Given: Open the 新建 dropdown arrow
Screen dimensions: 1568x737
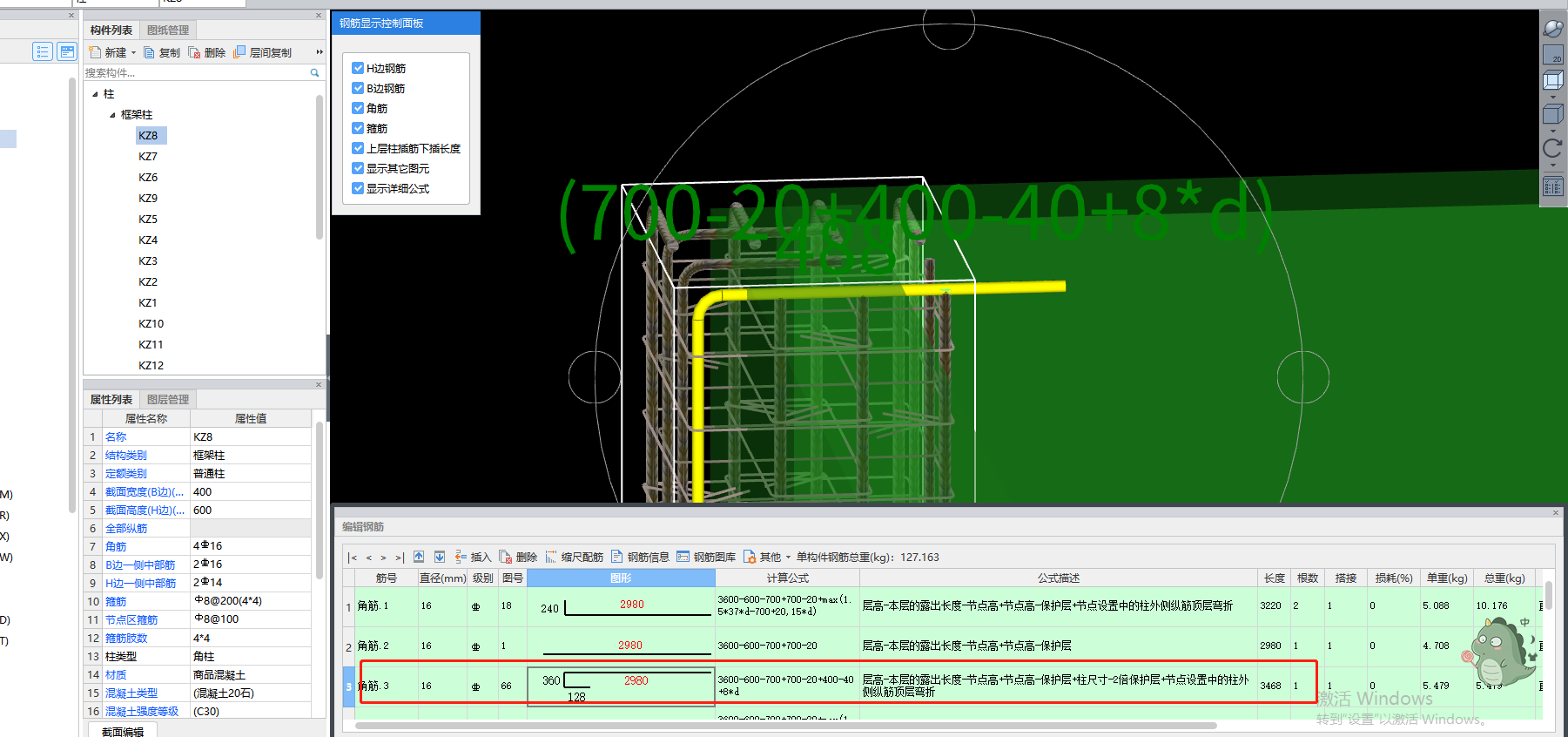Looking at the screenshot, I should coord(133,52).
